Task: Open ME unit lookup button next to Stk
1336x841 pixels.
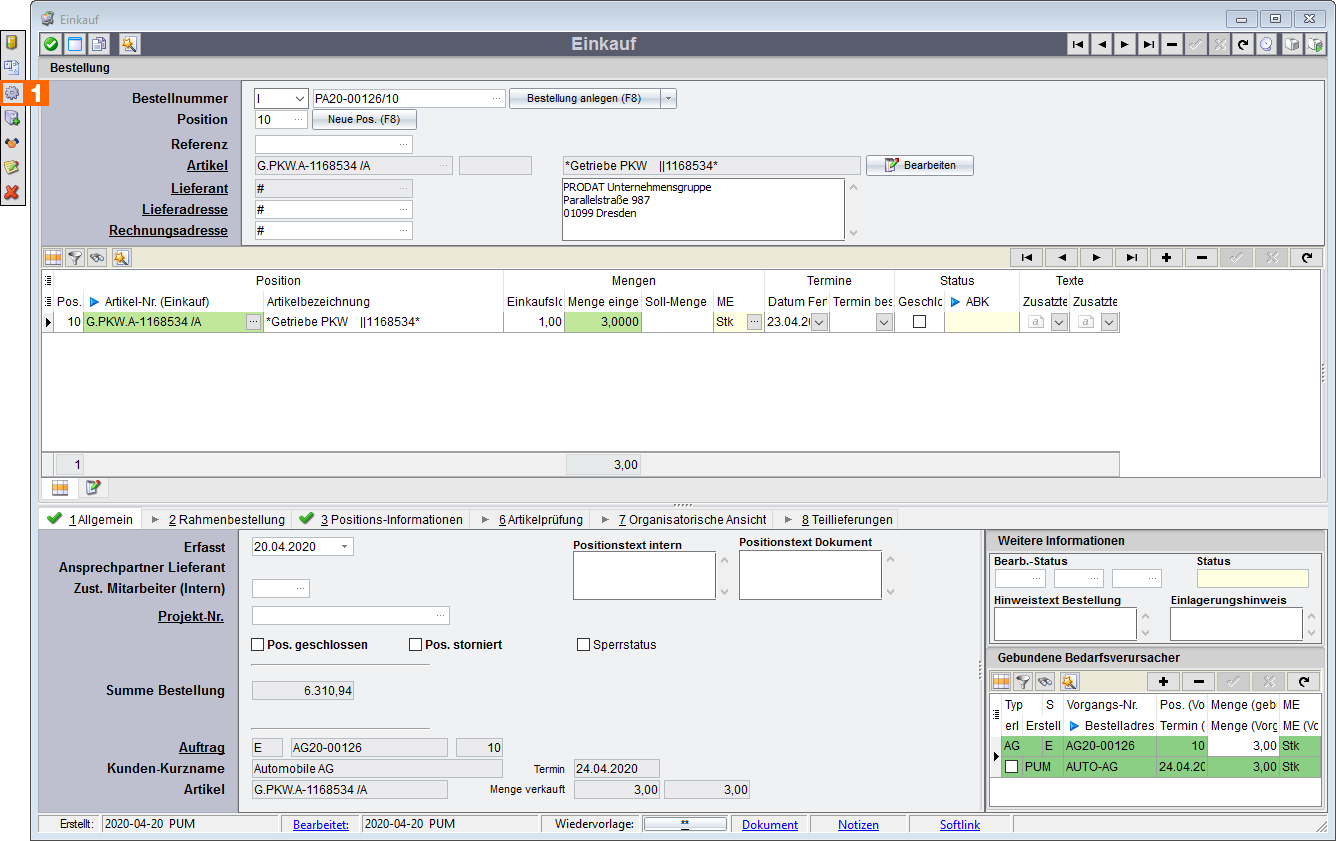Action: [754, 322]
